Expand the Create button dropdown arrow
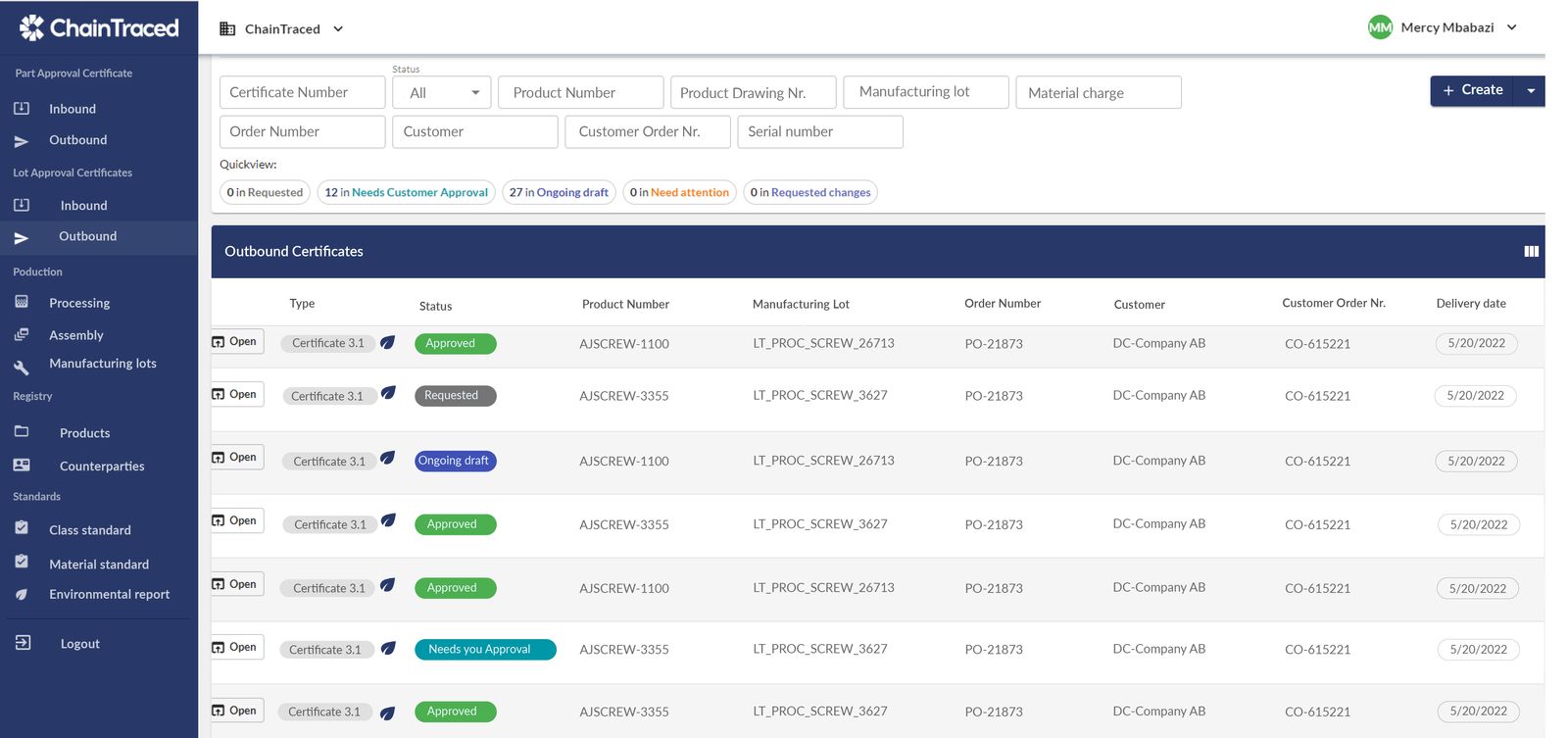Viewport: 1568px width, 738px height. tap(1530, 90)
